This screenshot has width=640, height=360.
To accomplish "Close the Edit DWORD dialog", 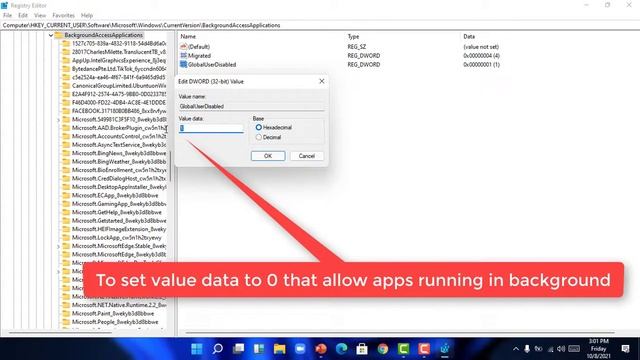I will 322,81.
